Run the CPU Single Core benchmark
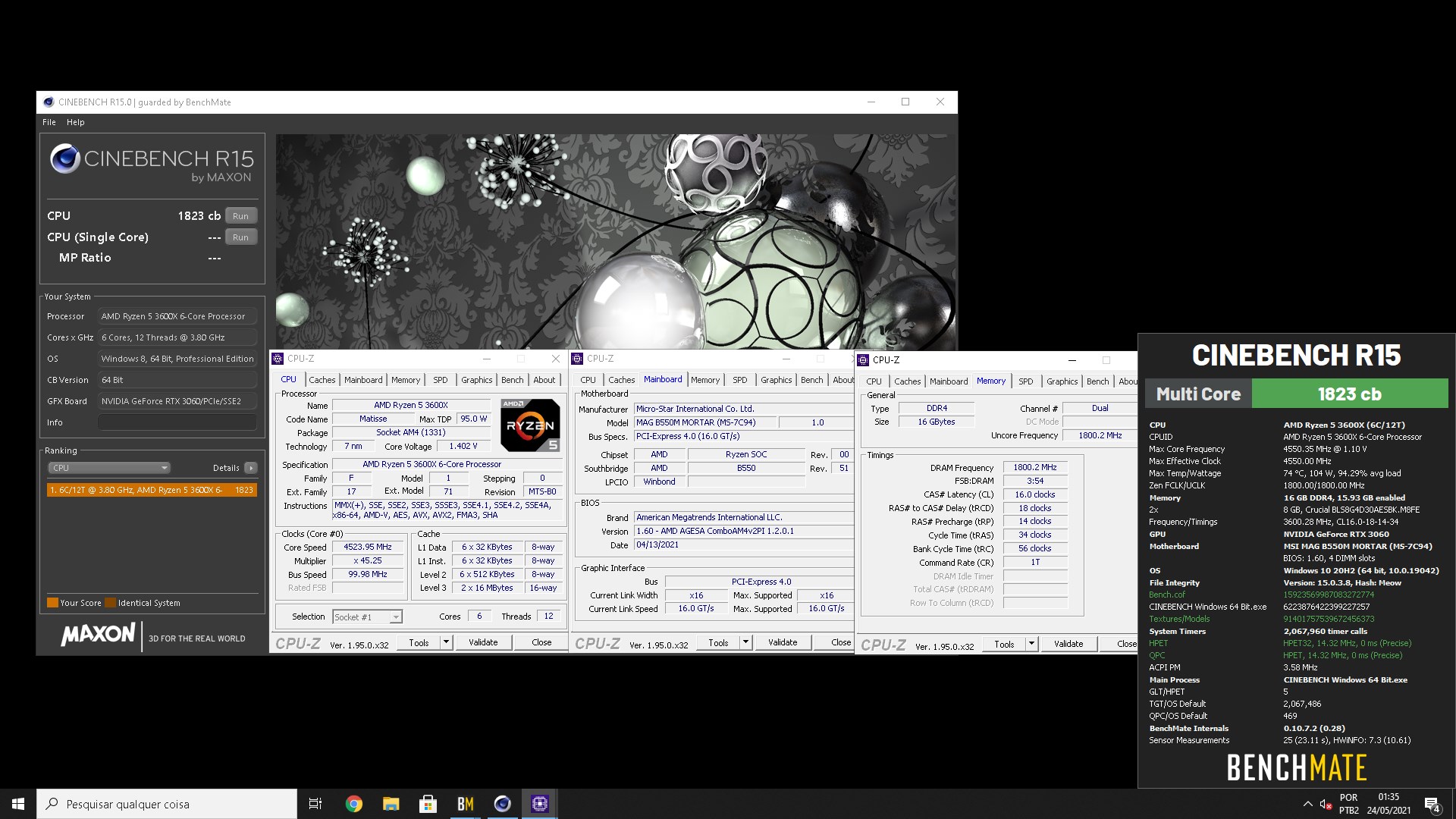Image resolution: width=1456 pixels, height=819 pixels. 240,237
